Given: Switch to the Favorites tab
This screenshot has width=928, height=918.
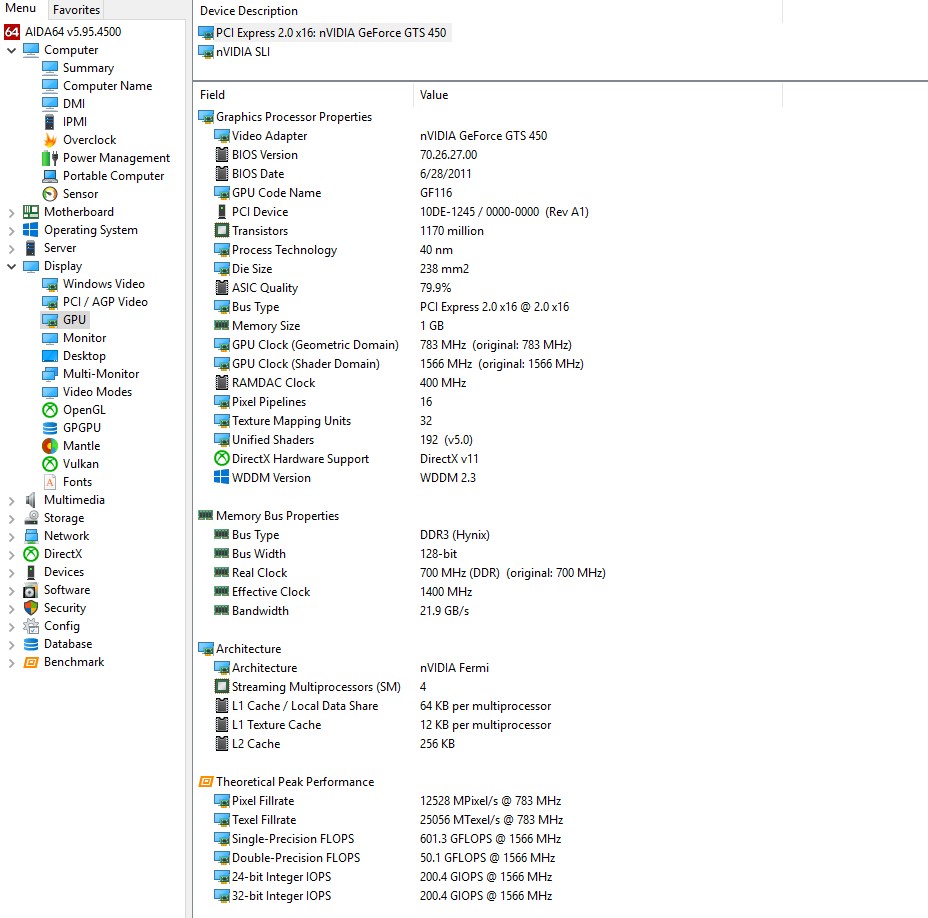Looking at the screenshot, I should 75,9.
